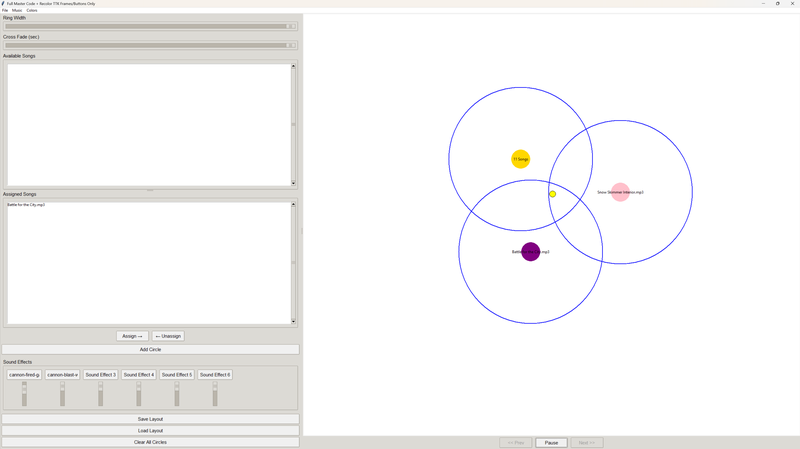Click Sound Effect 3 volume slider

tap(101, 394)
